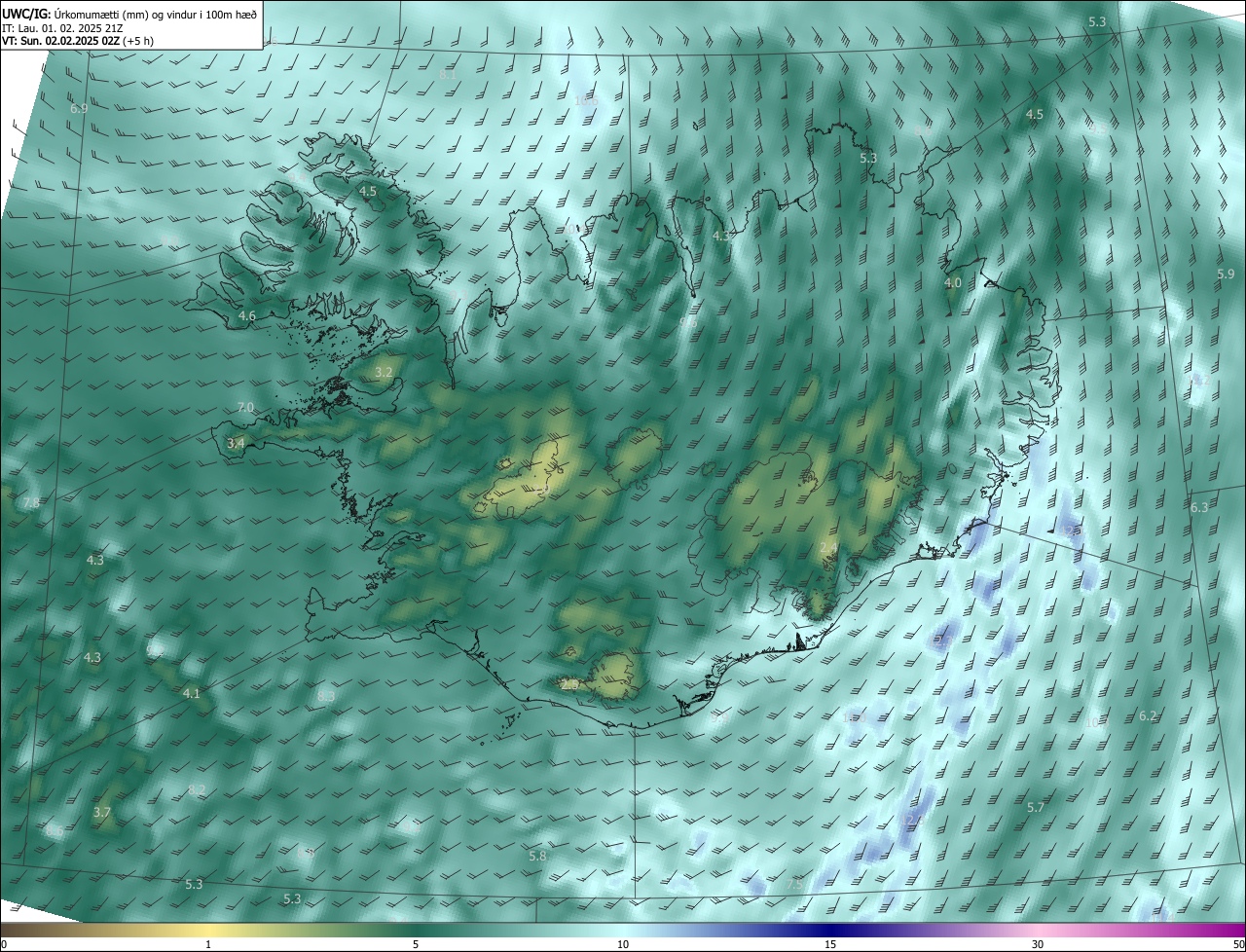Click the map title 'Úrkomumætti (mm) og vindur í 100m hæð'
The image size is (1246, 952).
coord(156,13)
